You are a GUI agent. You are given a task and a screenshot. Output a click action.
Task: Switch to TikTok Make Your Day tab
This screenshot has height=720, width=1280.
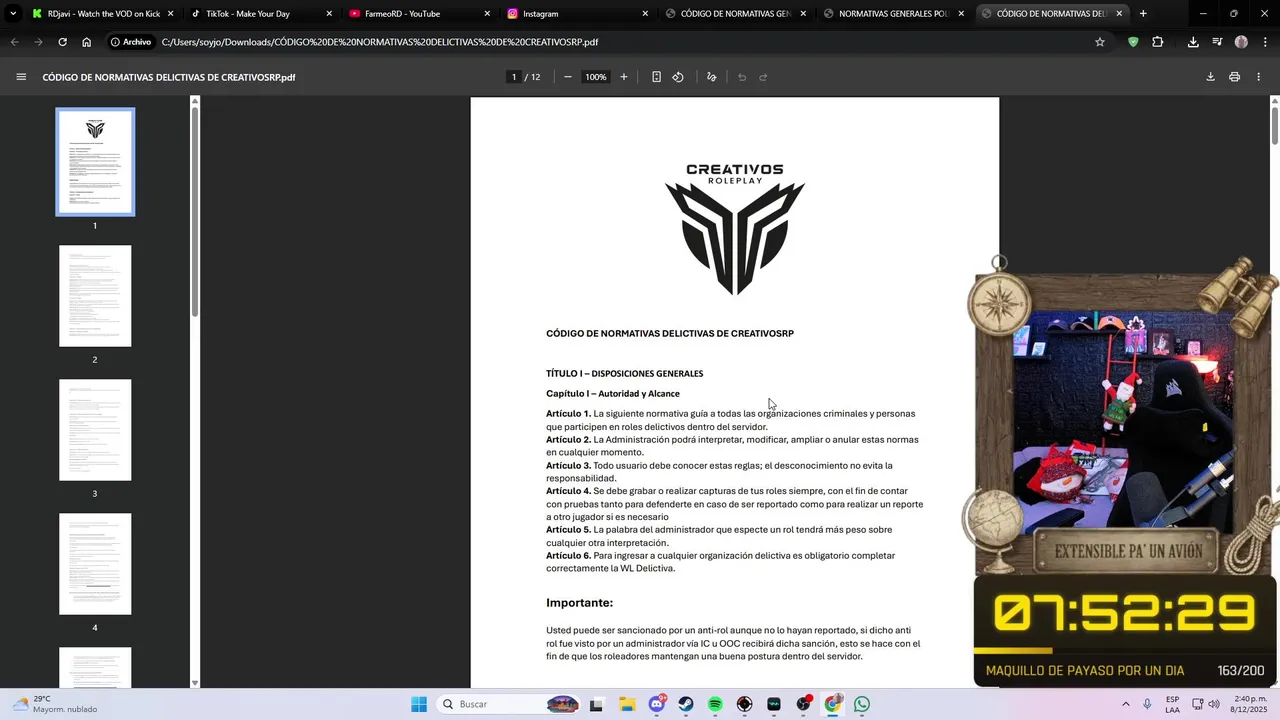tap(259, 14)
